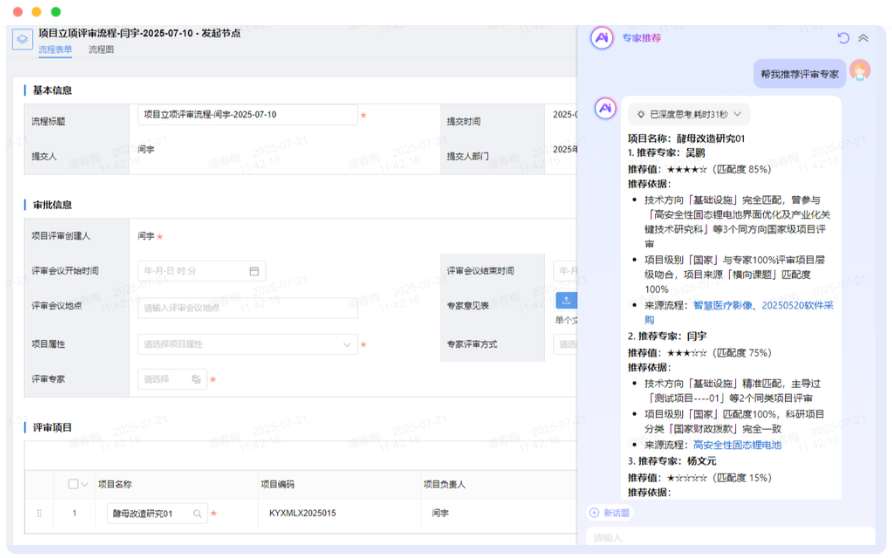Click the user avatar beside the chat message
892x558 pixels.
(860, 71)
